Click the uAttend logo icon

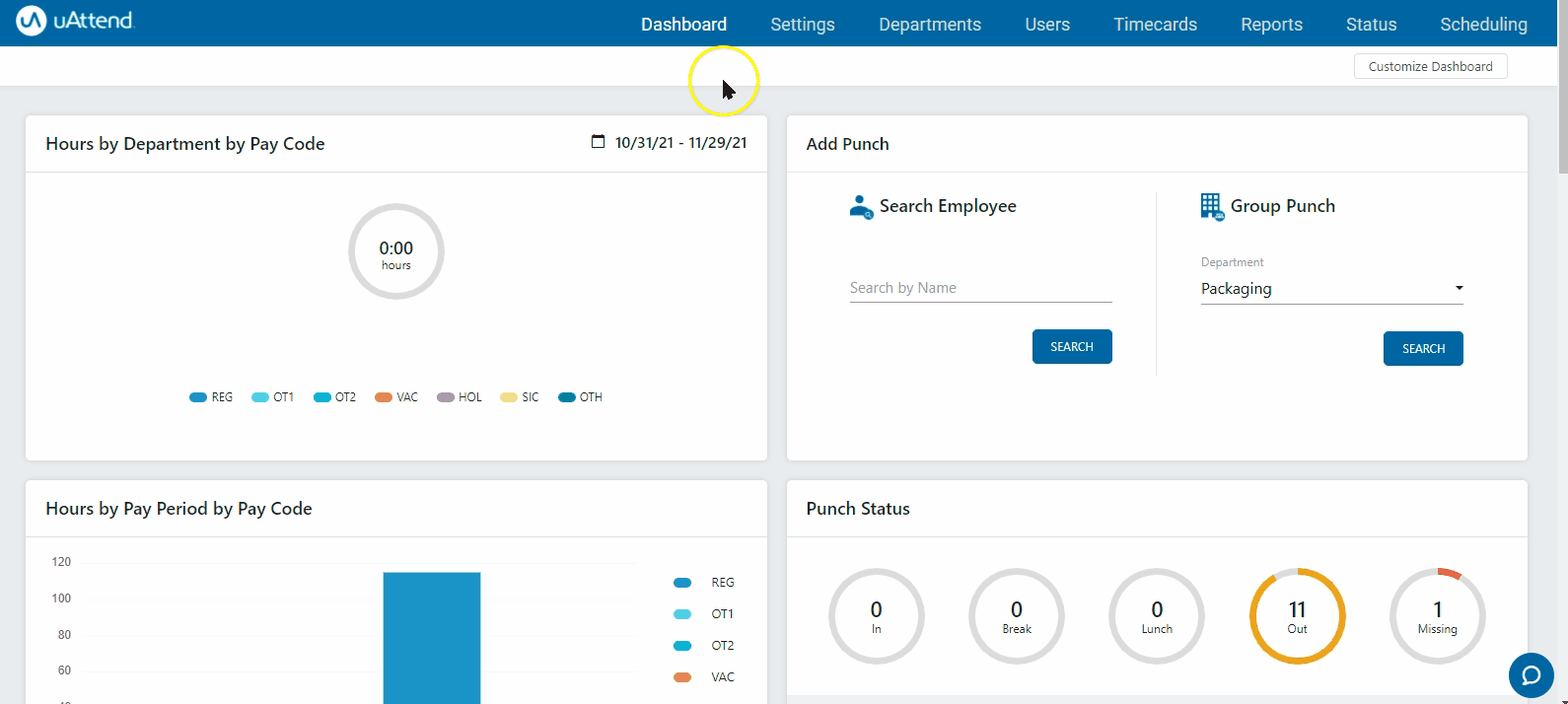(x=31, y=21)
